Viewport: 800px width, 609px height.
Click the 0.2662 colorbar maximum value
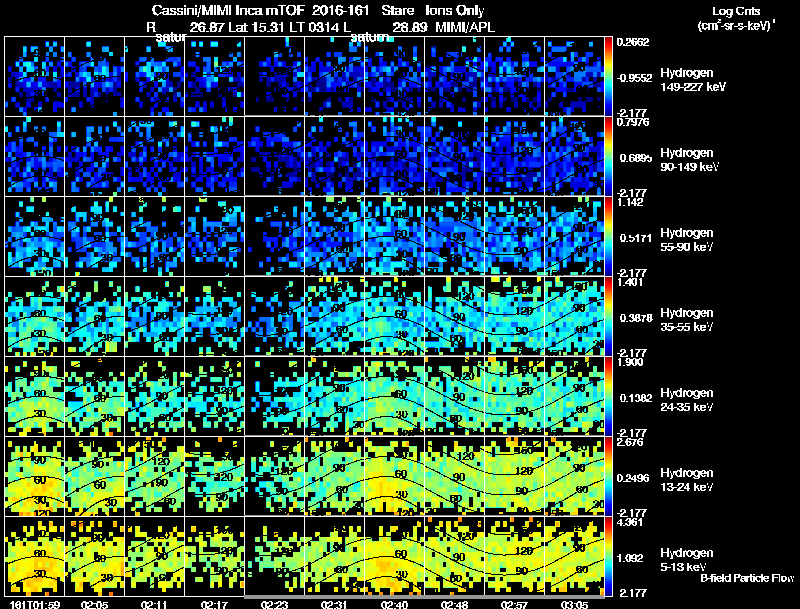(x=633, y=42)
